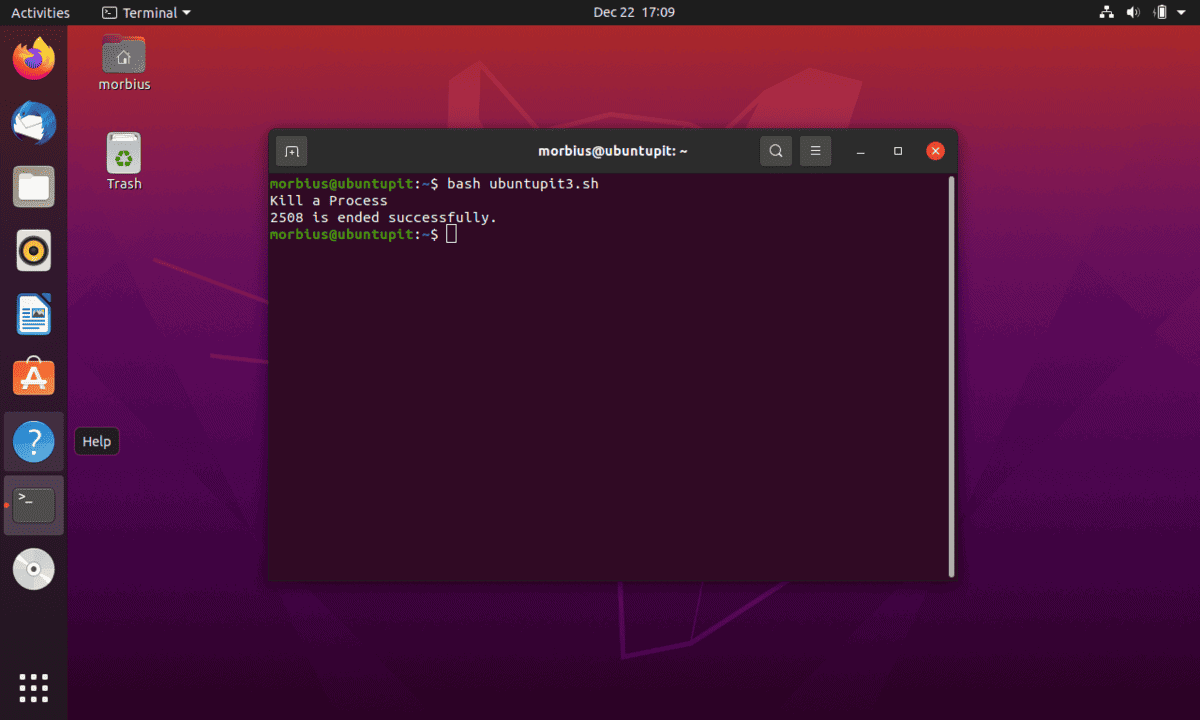Open the Files application
This screenshot has width=1200, height=720.
click(x=33, y=187)
